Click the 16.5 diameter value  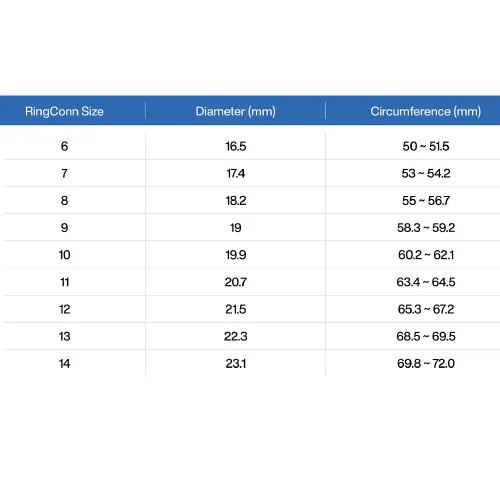236,146
